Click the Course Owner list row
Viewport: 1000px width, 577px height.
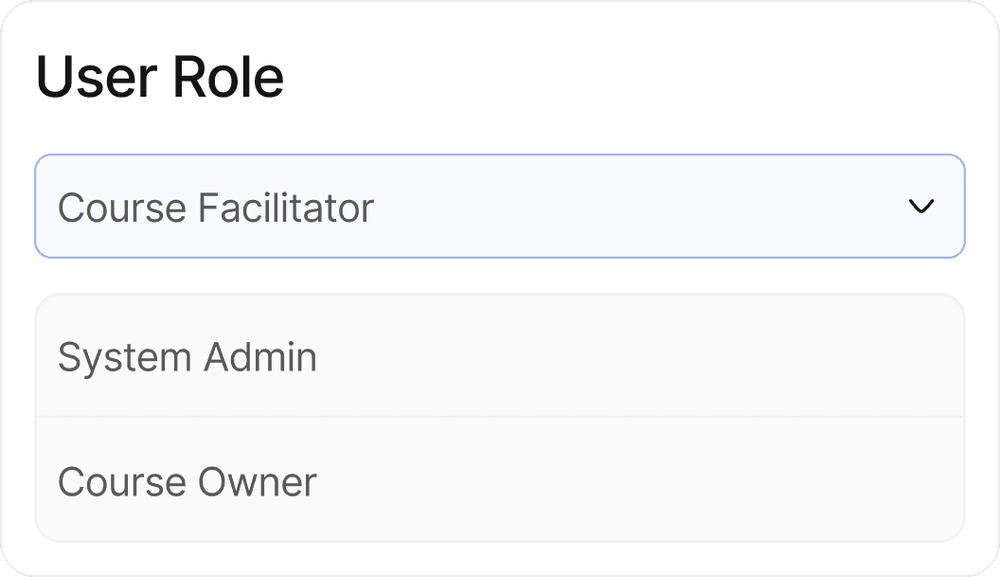coord(500,482)
